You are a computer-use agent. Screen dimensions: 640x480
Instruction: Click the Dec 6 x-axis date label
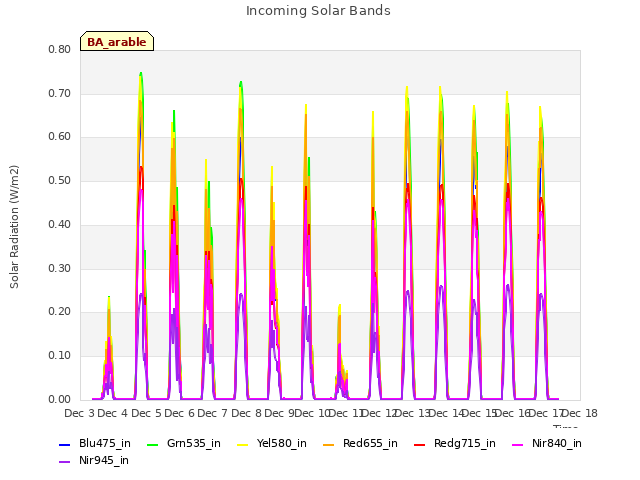180,413
